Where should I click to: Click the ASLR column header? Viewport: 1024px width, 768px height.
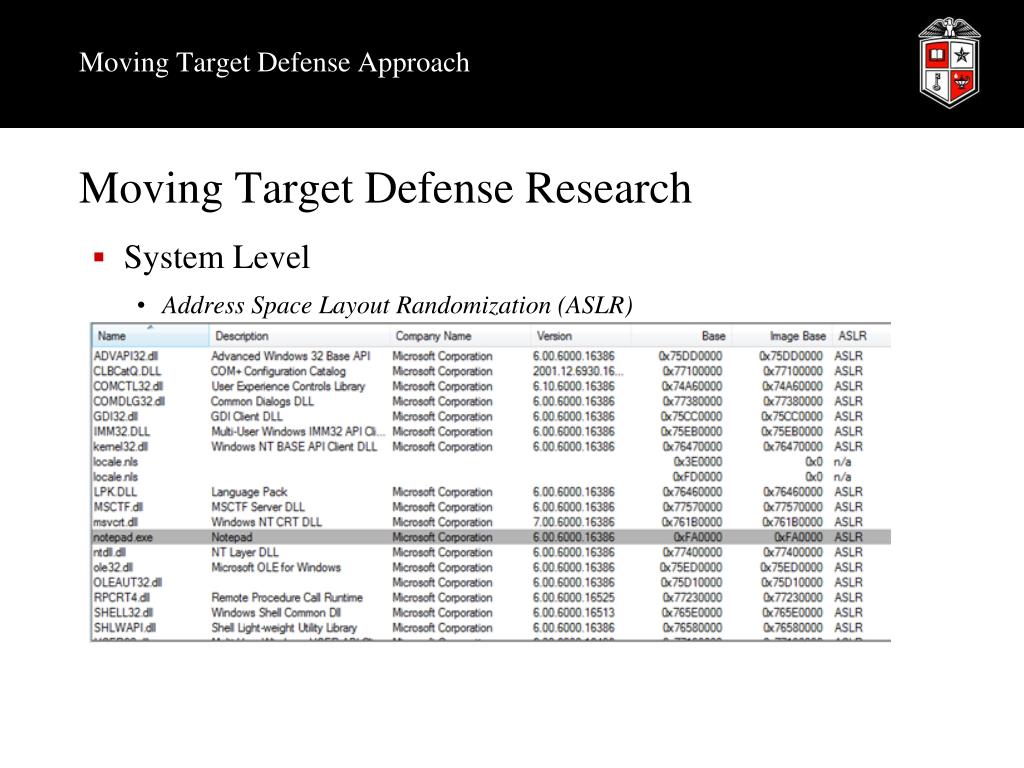[852, 336]
